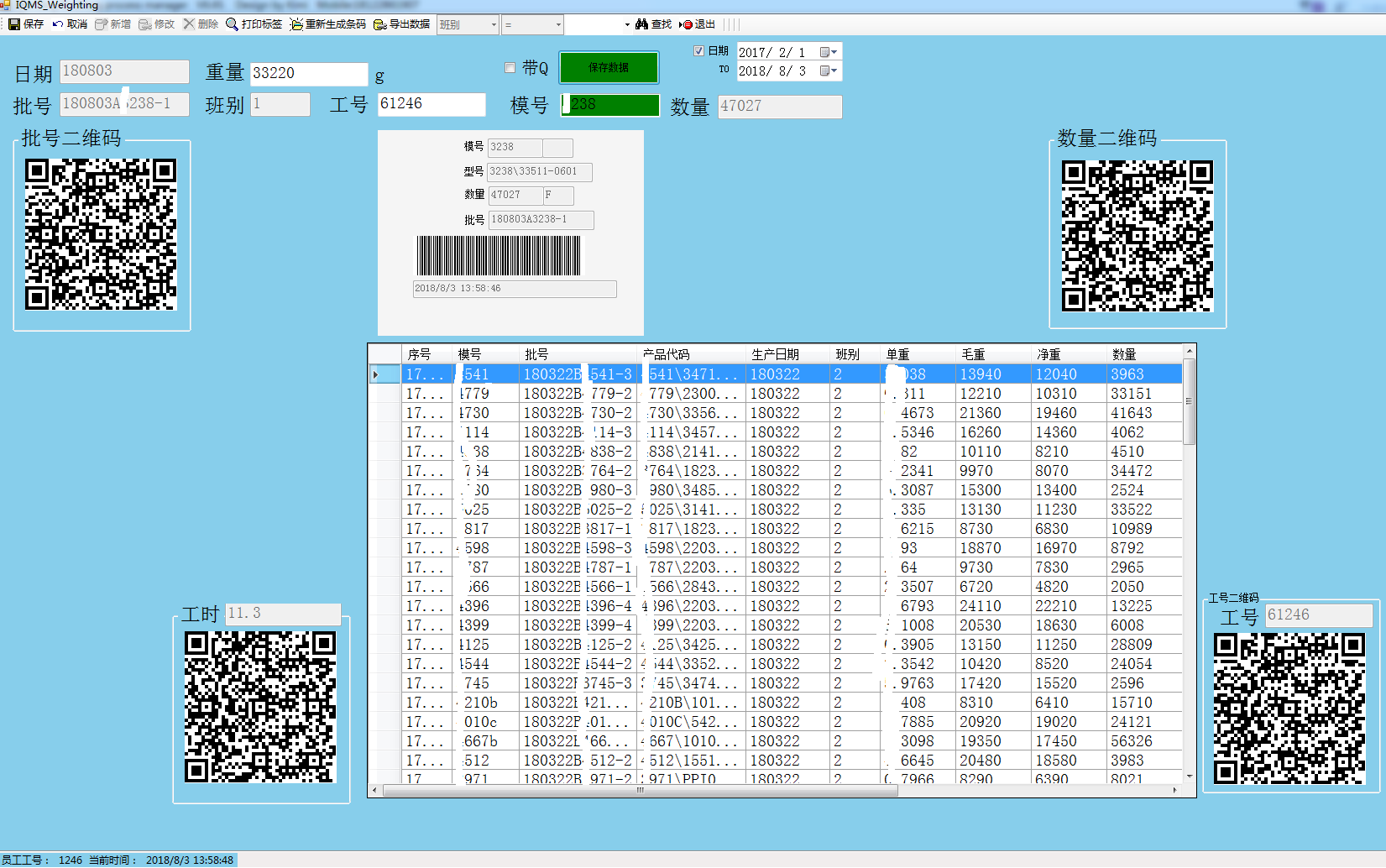Click the 批号 cell 180322B 980-3
Image resolution: width=1386 pixels, height=868 pixels.
pyautogui.click(x=578, y=490)
